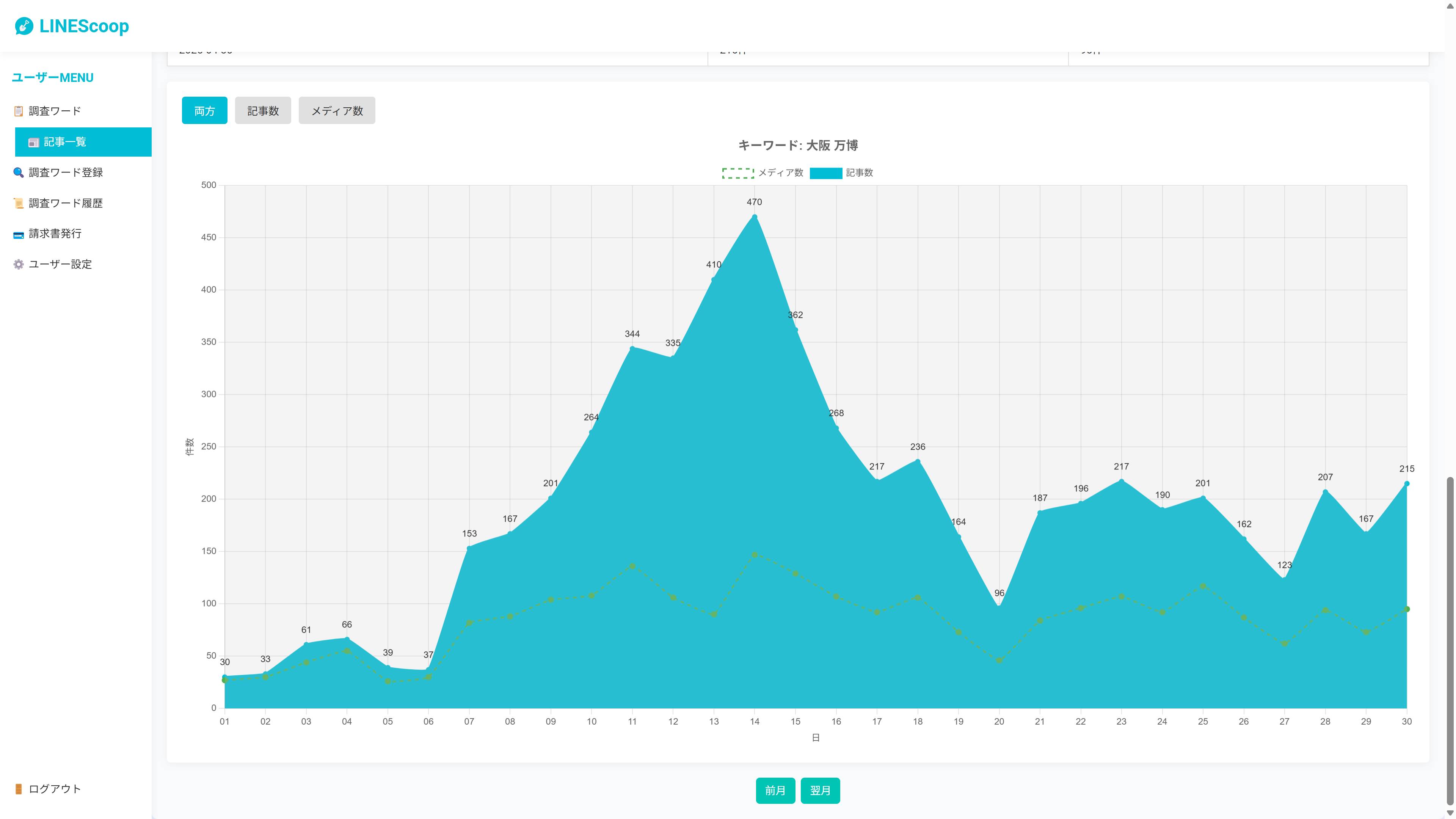
Task: Select the 両方 chart view
Action: click(x=205, y=111)
